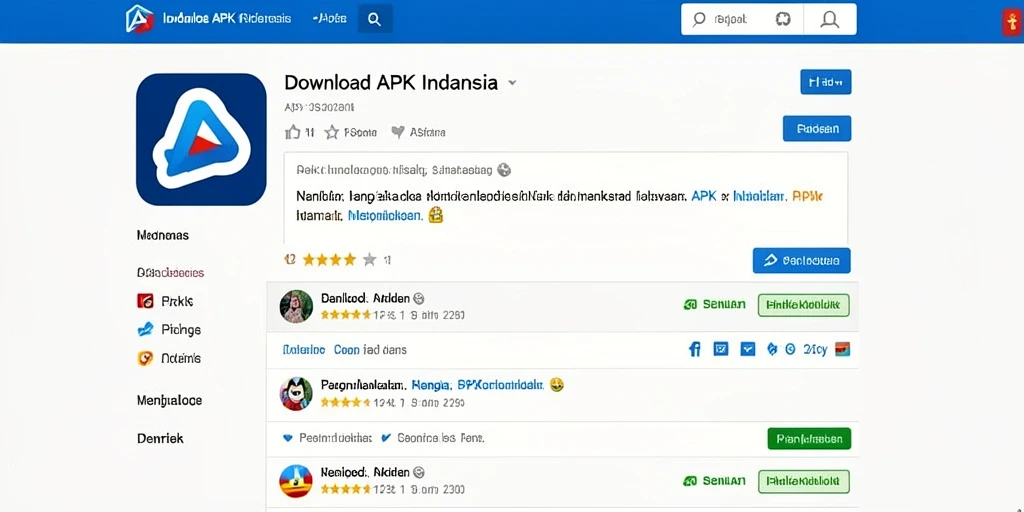Click the heart icon beside ASirana
This screenshot has height=512, width=1024.
398,132
